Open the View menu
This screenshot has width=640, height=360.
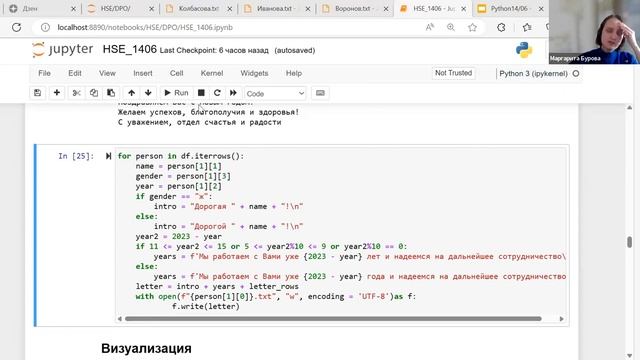point(107,73)
